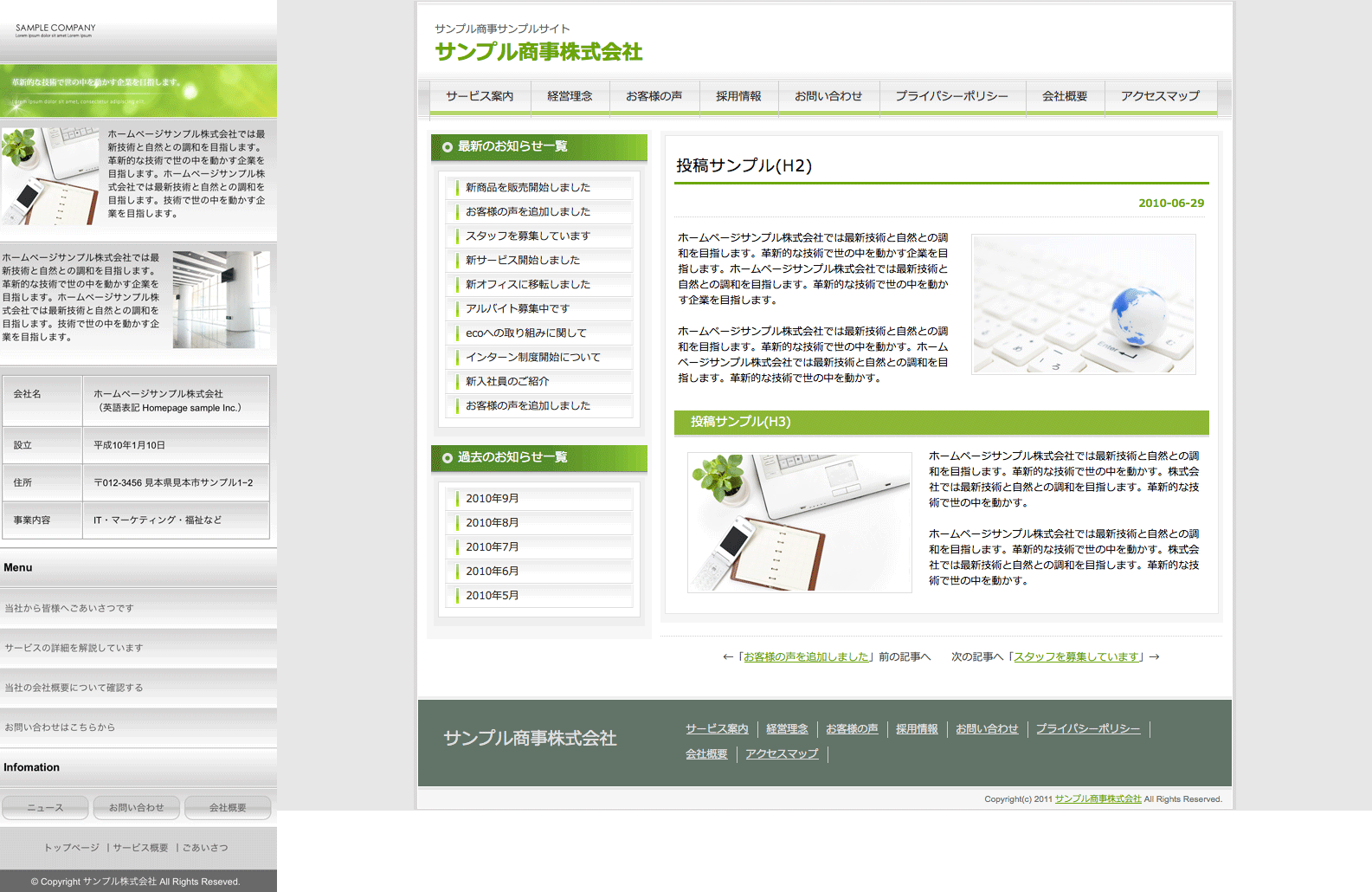
Task: Go to アクセスマップ in the top navigation
Action: (x=1160, y=96)
